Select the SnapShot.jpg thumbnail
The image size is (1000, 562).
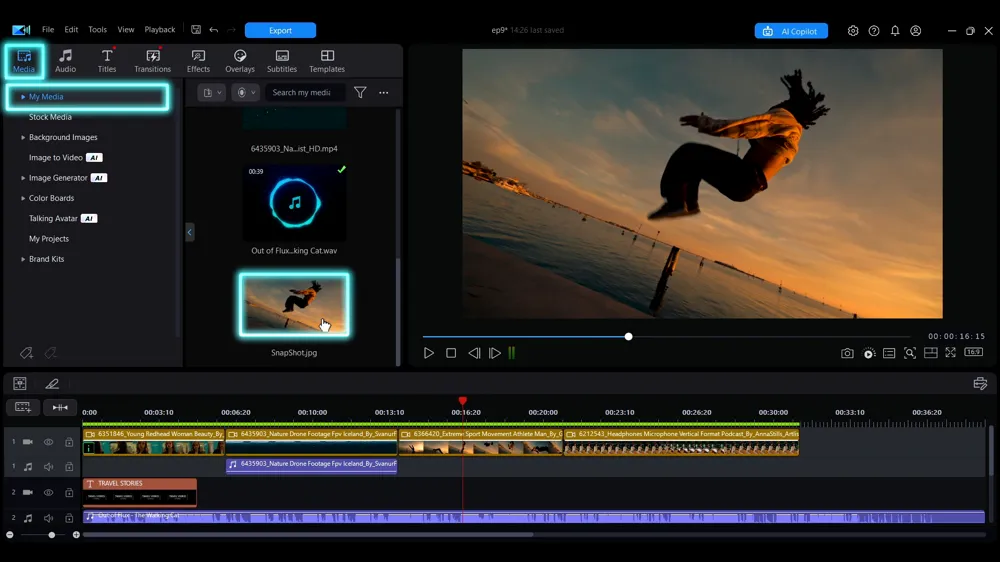point(294,304)
